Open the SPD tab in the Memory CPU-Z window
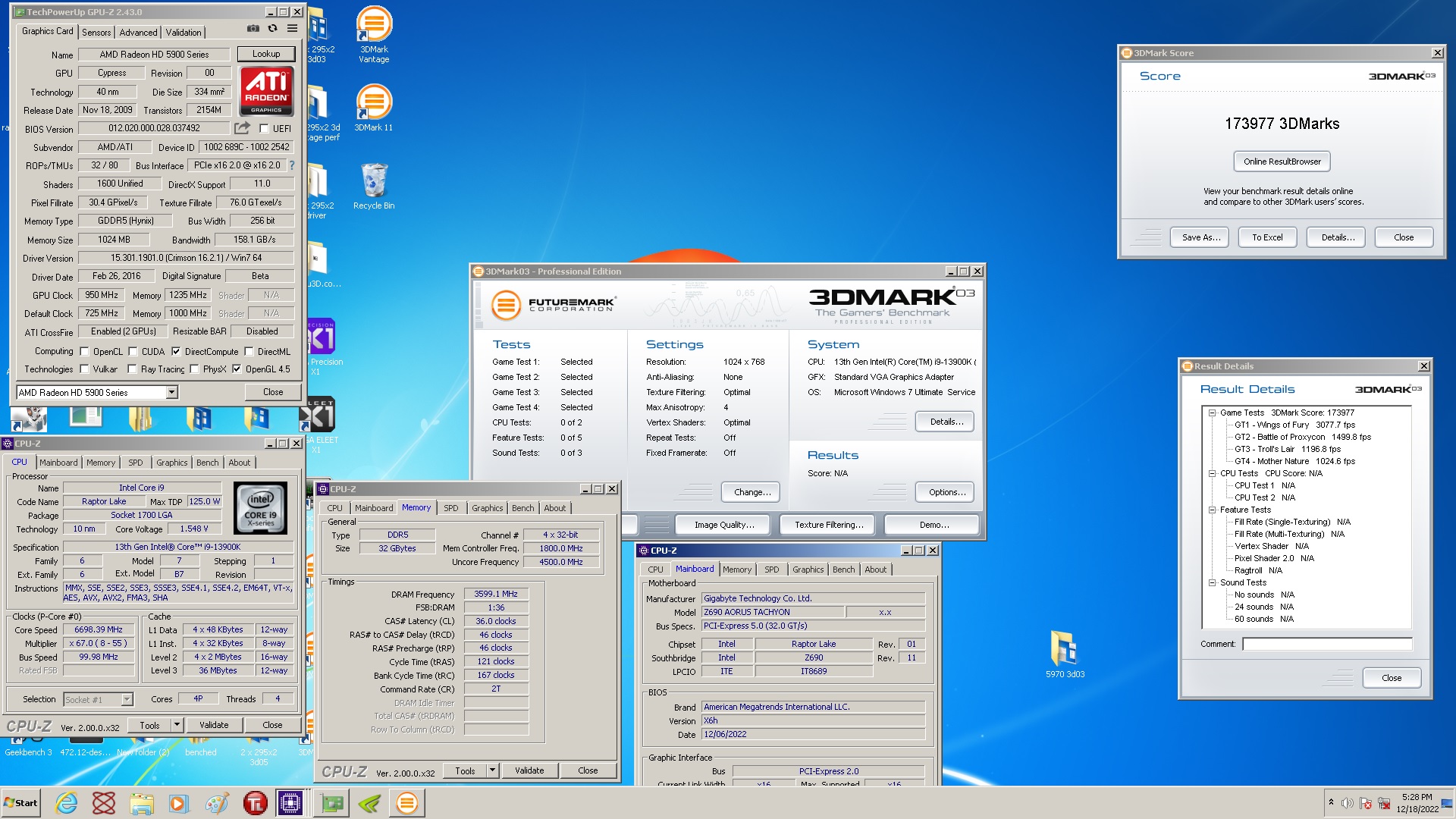This screenshot has height=819, width=1456. click(x=451, y=508)
